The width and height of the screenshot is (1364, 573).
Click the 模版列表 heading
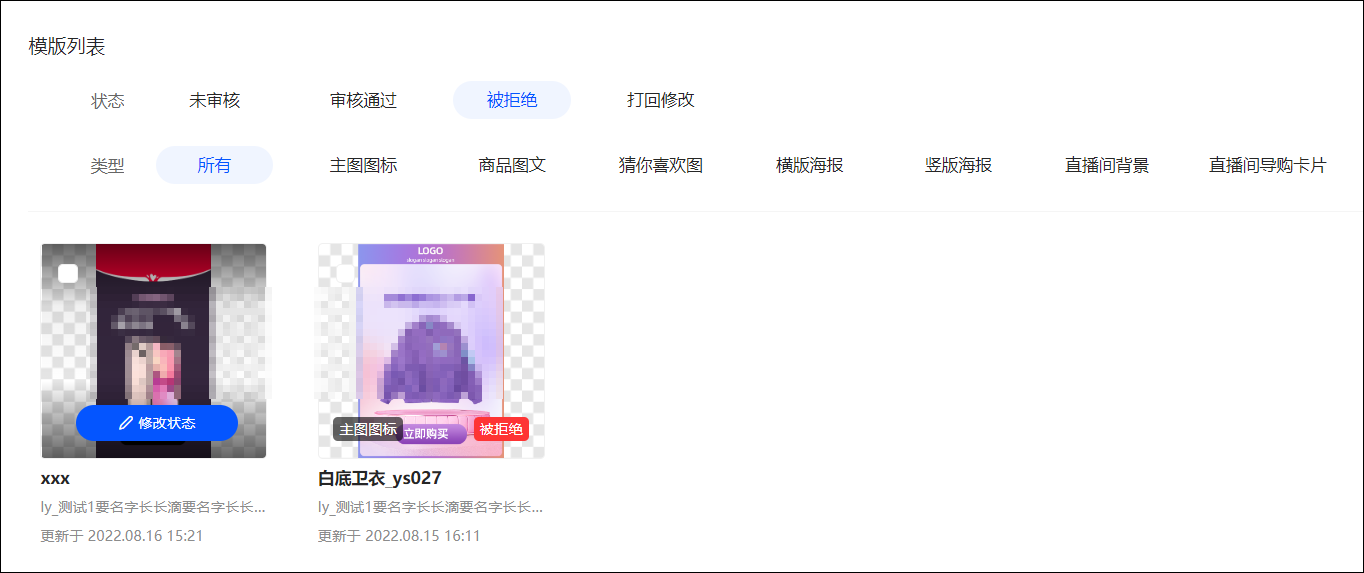coord(67,46)
